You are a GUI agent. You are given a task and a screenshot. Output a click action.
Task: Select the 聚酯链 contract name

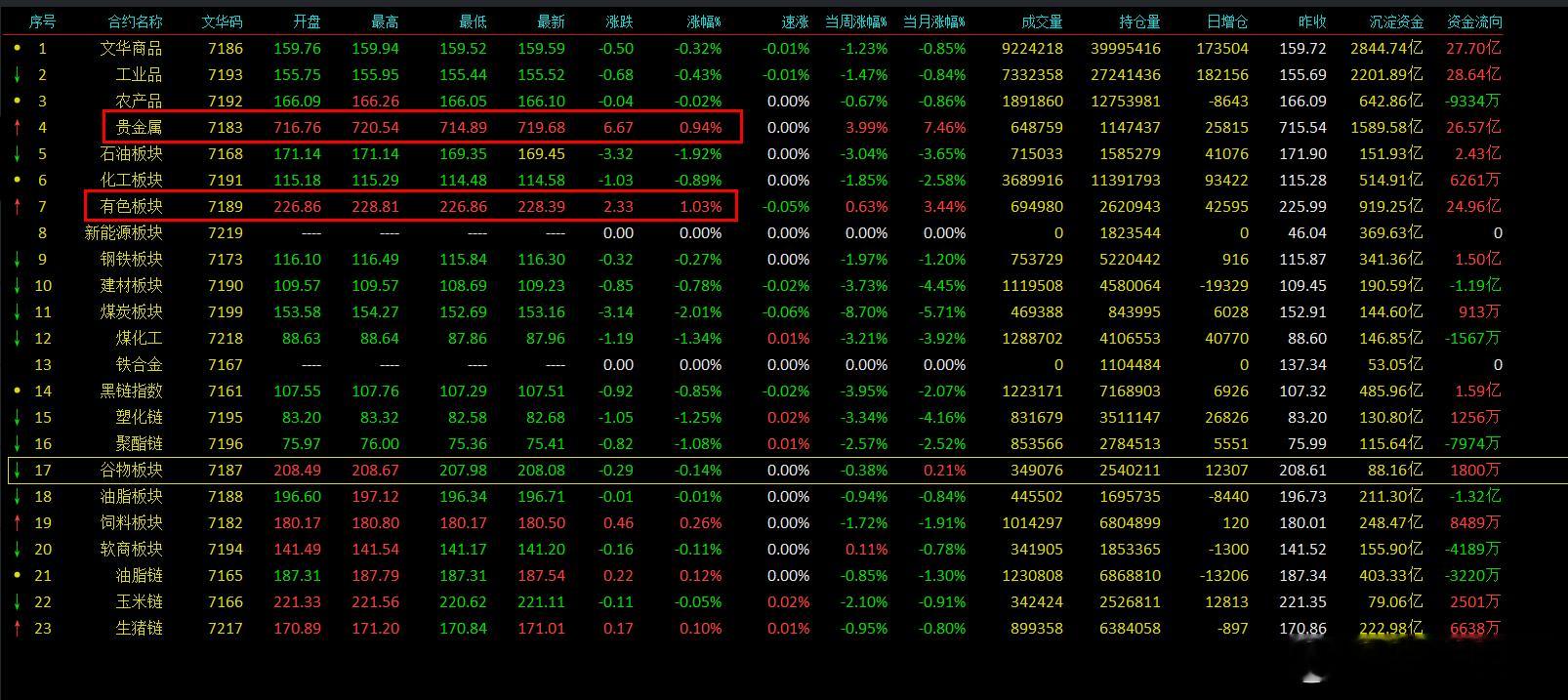tap(139, 443)
